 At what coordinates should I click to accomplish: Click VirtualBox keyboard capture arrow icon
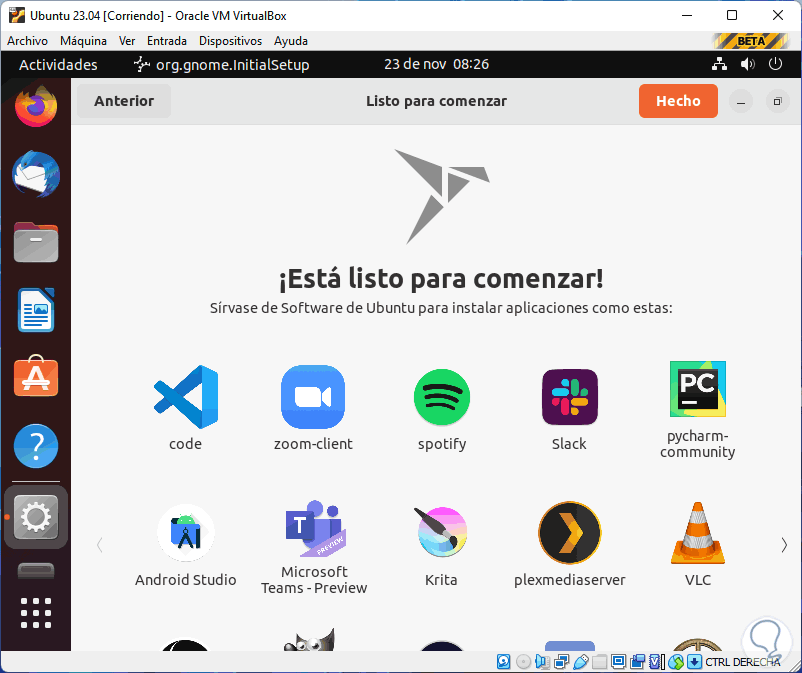coord(694,662)
